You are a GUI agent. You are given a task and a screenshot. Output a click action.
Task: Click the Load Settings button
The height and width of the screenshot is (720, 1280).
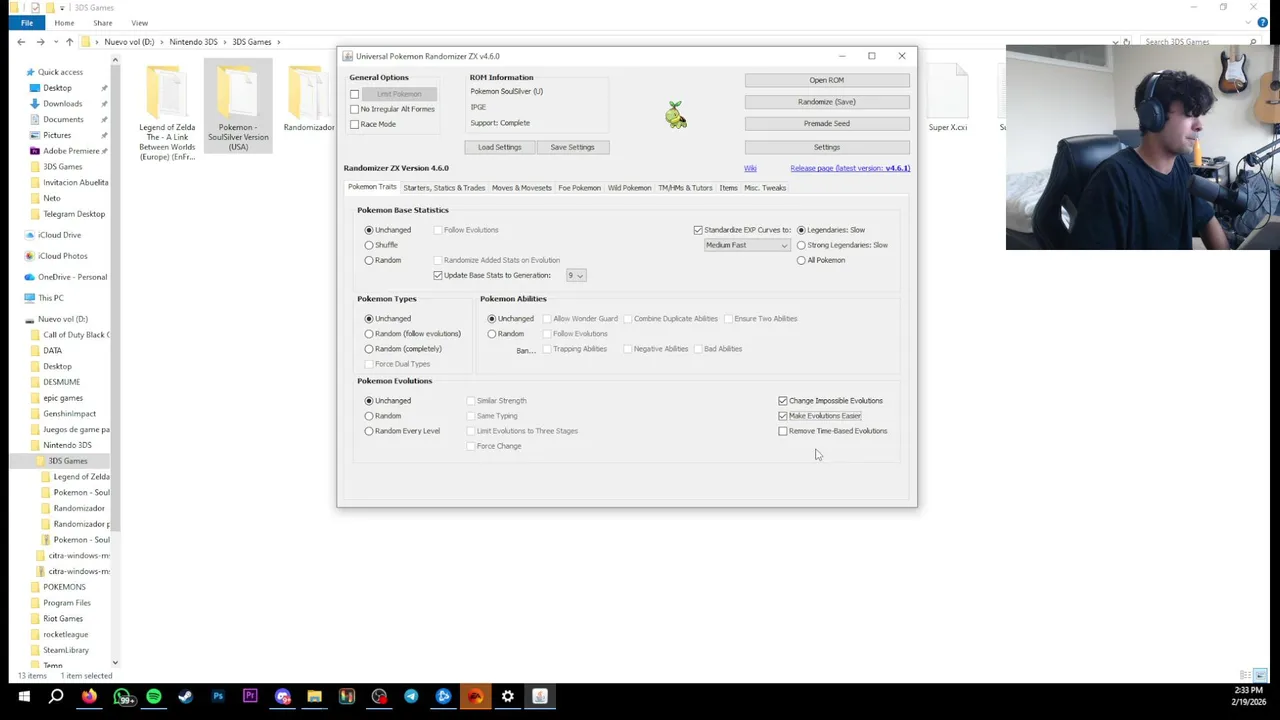click(500, 147)
